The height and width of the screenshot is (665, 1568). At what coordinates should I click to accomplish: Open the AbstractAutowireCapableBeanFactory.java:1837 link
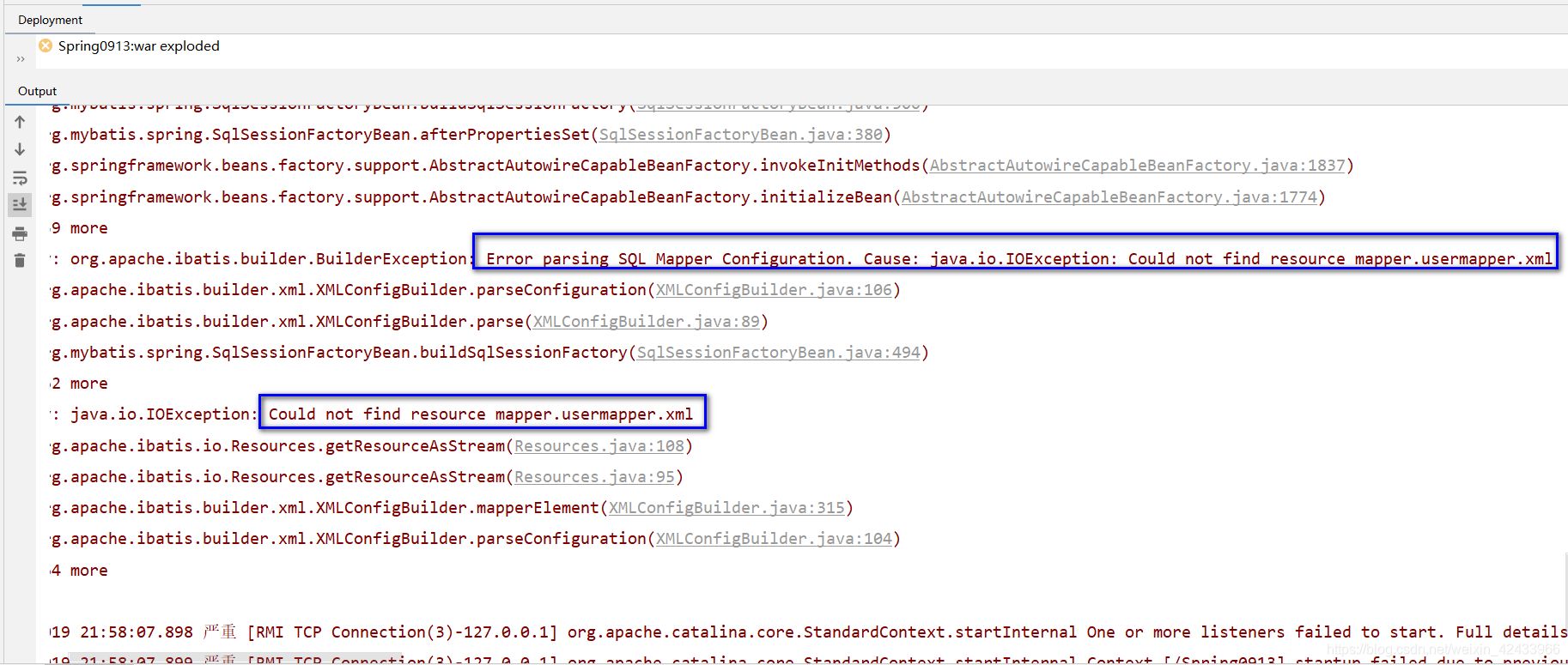pos(1137,166)
